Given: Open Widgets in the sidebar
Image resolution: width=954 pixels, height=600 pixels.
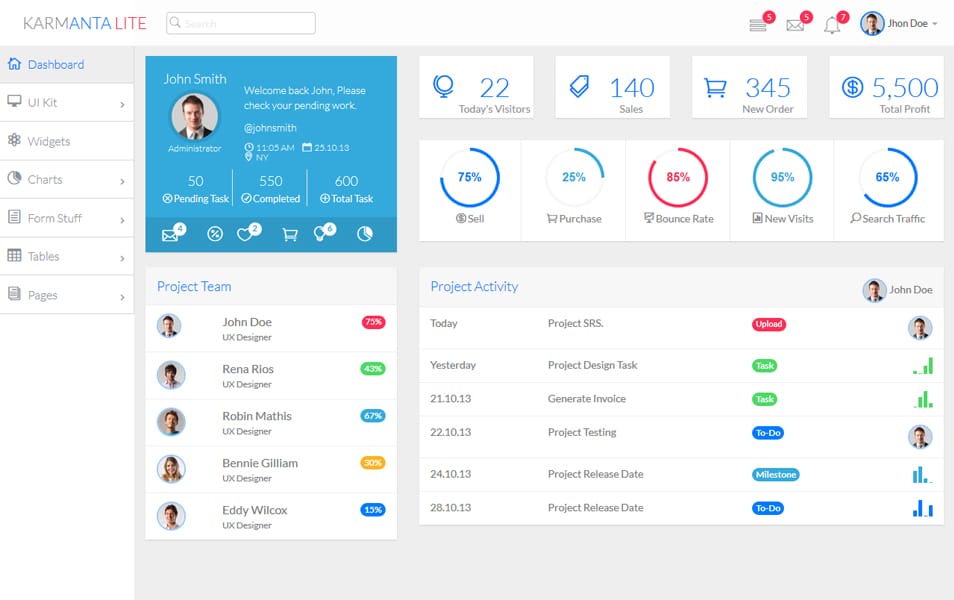Looking at the screenshot, I should click(67, 141).
